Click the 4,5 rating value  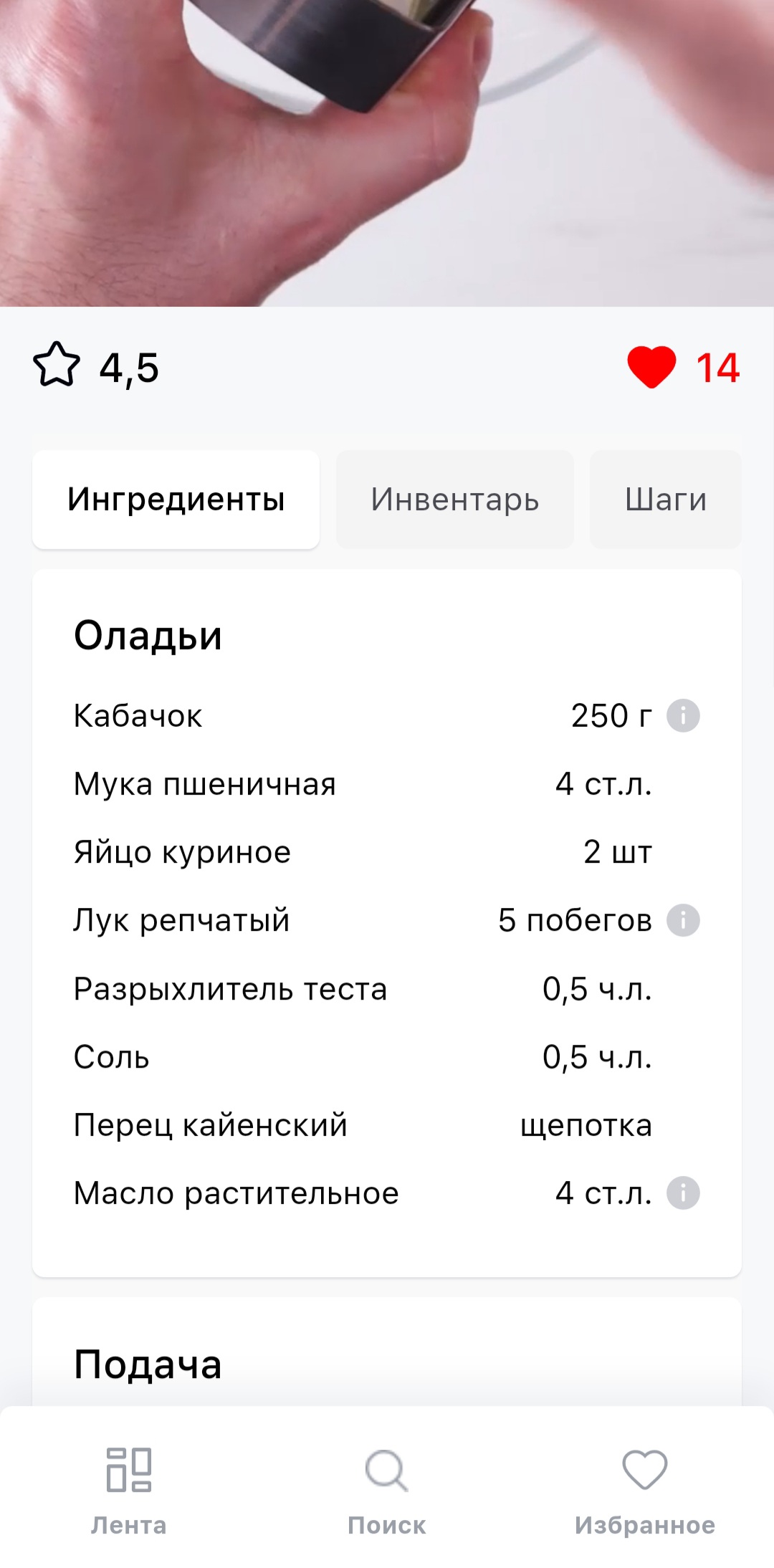129,368
